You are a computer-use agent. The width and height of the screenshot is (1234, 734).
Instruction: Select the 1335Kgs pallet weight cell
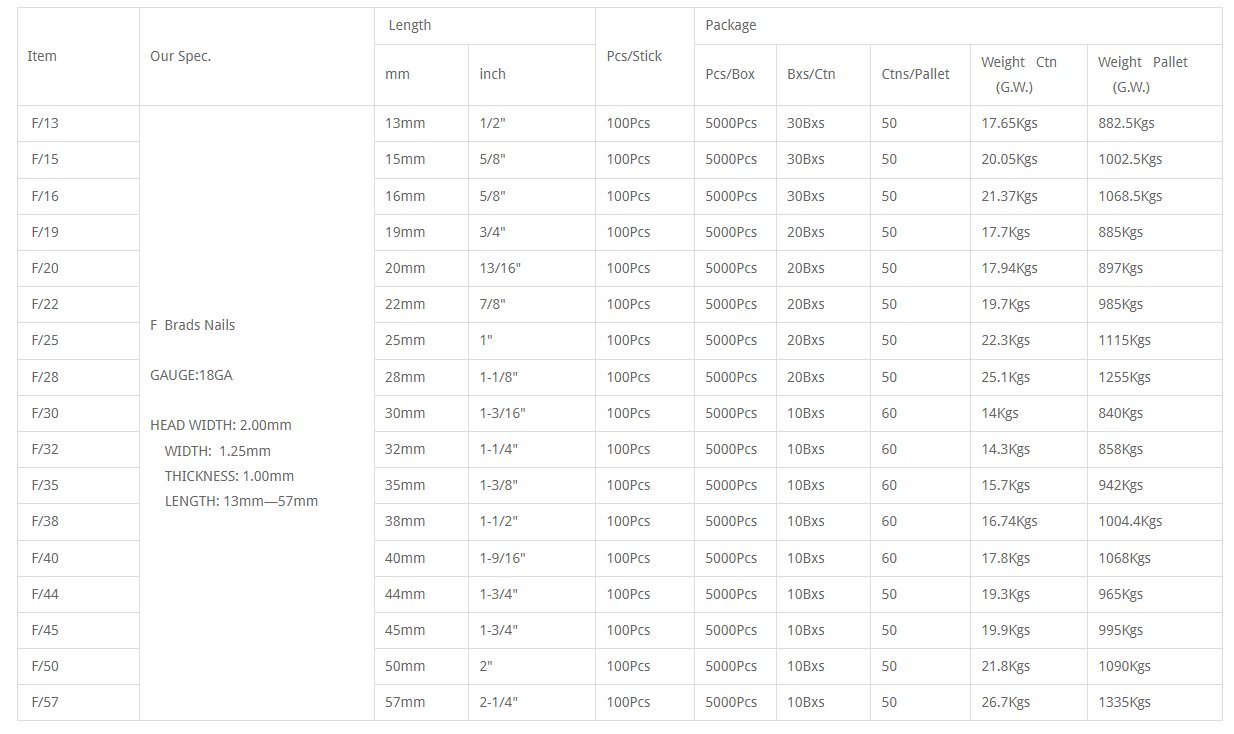tap(1155, 702)
